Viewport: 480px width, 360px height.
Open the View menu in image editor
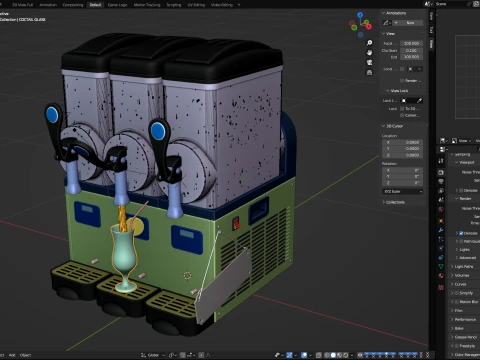465,141
